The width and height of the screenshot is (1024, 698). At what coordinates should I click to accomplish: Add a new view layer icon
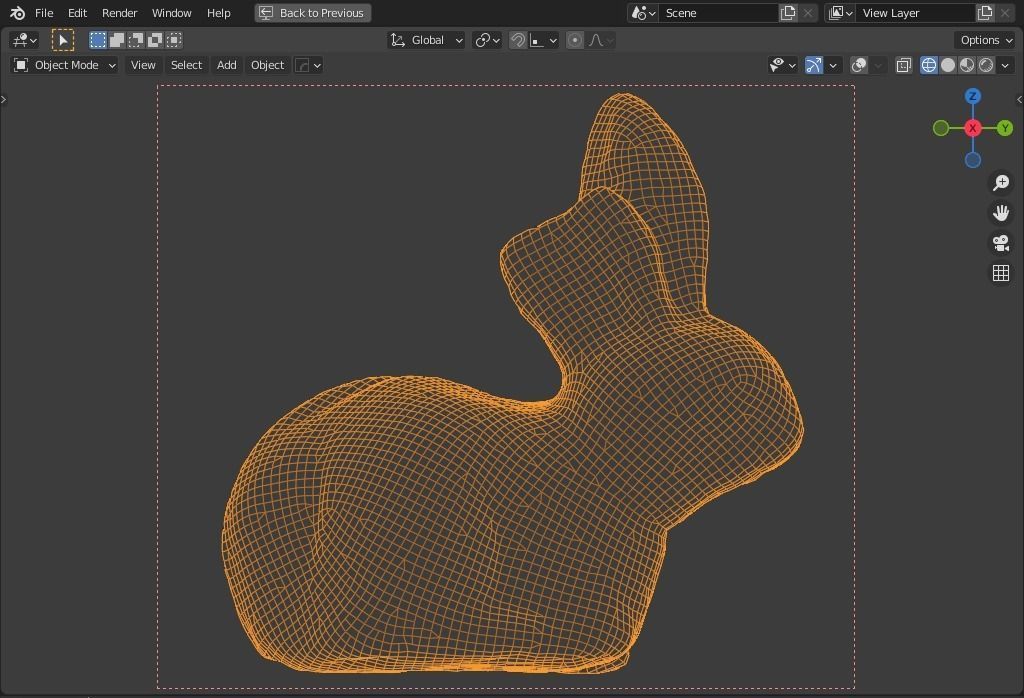[x=985, y=13]
